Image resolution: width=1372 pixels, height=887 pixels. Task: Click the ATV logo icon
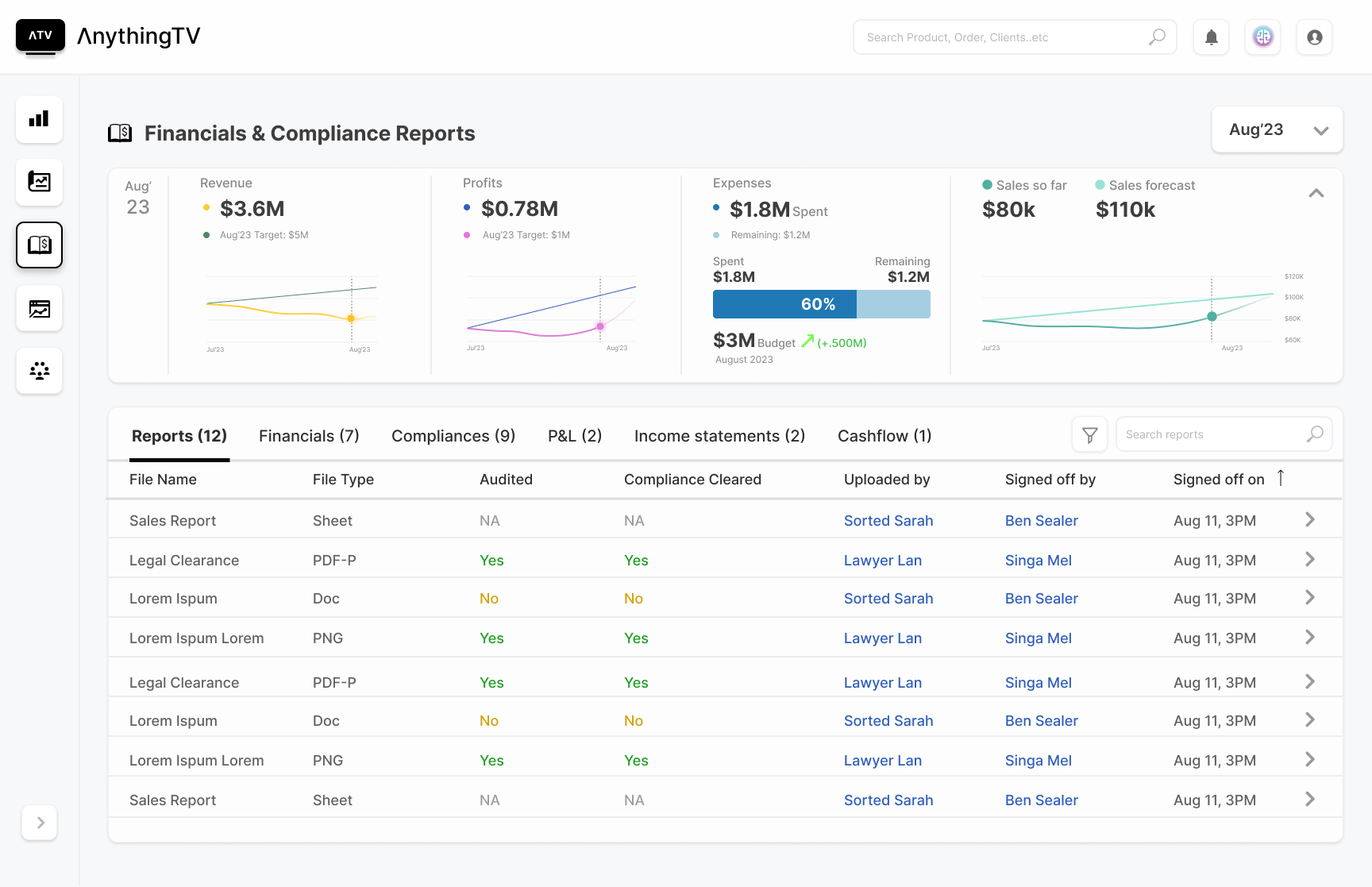click(40, 37)
